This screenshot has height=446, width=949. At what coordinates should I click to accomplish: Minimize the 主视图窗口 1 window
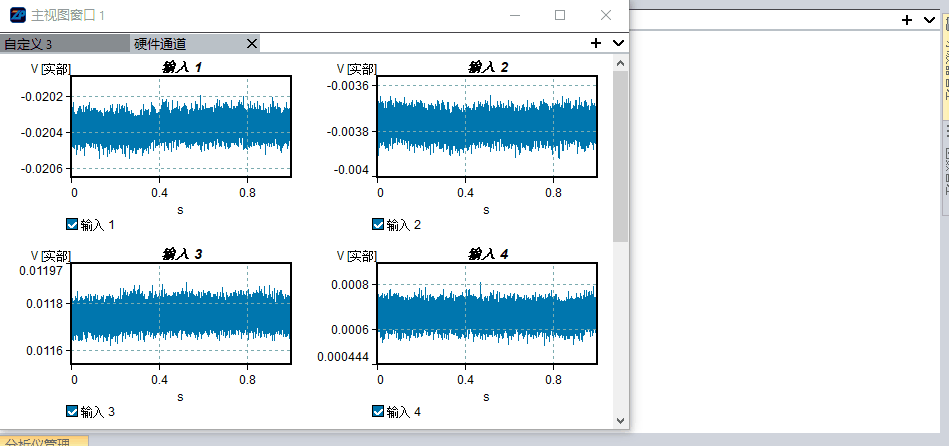(x=515, y=15)
